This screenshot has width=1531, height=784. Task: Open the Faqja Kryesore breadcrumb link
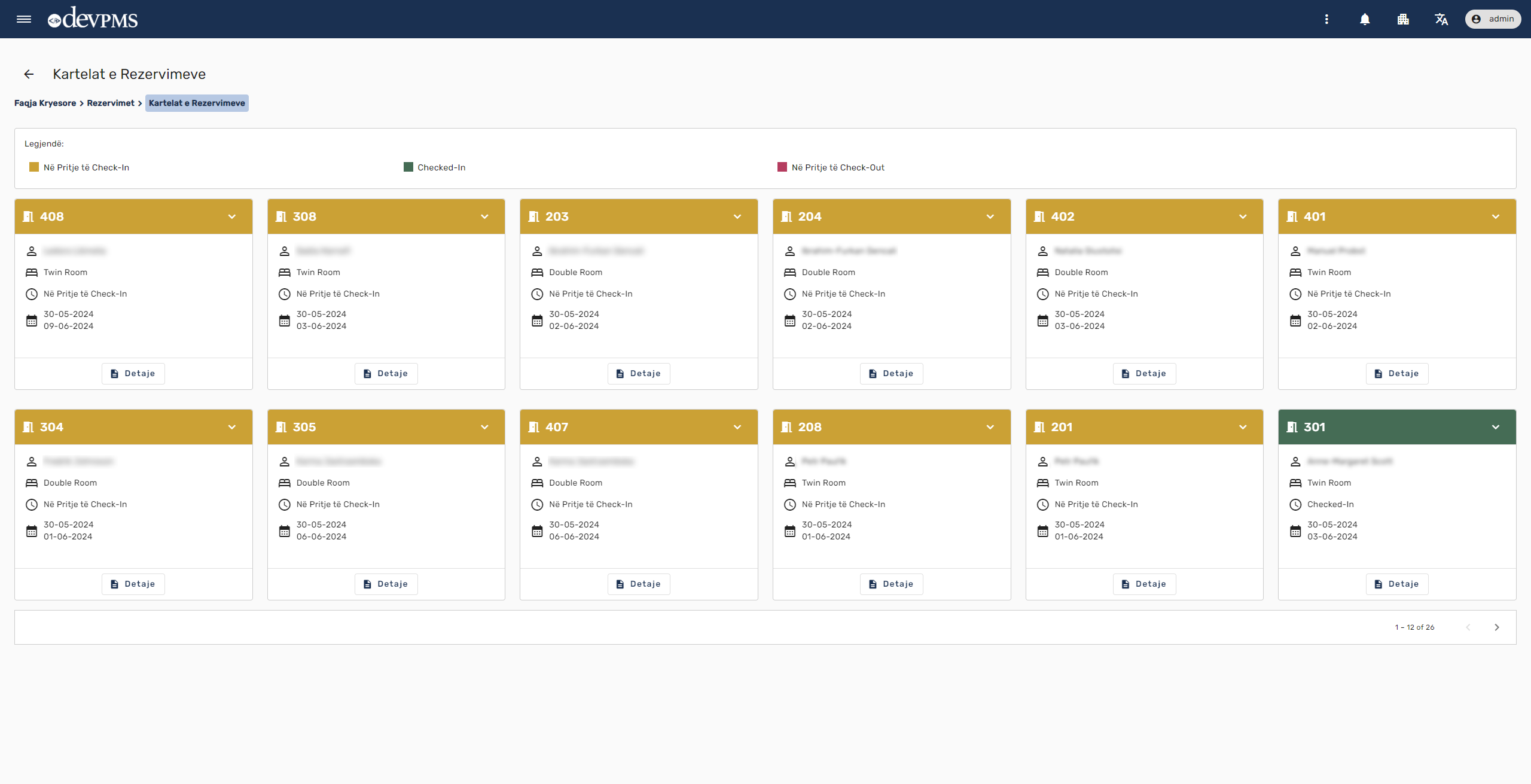pos(45,103)
